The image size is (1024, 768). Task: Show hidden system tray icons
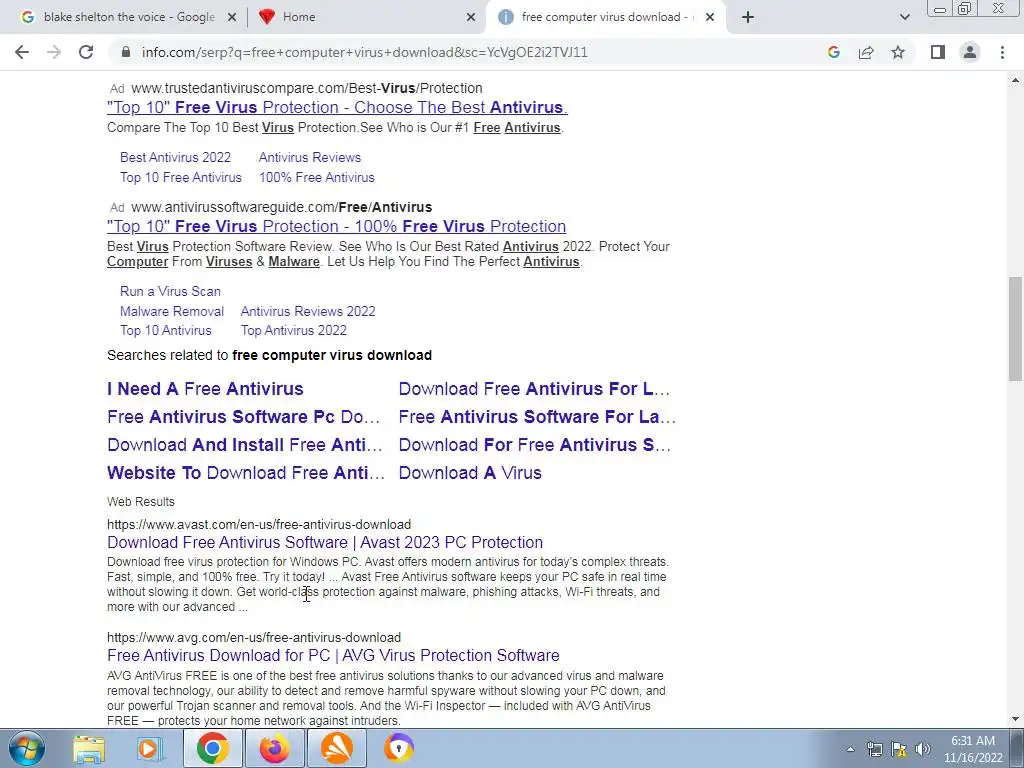tap(850, 749)
